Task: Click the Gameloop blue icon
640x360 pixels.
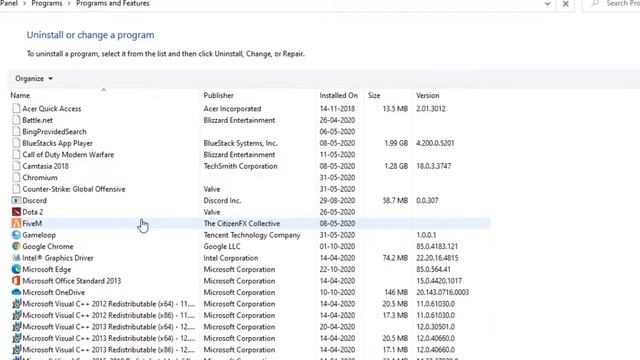Action: (16, 235)
